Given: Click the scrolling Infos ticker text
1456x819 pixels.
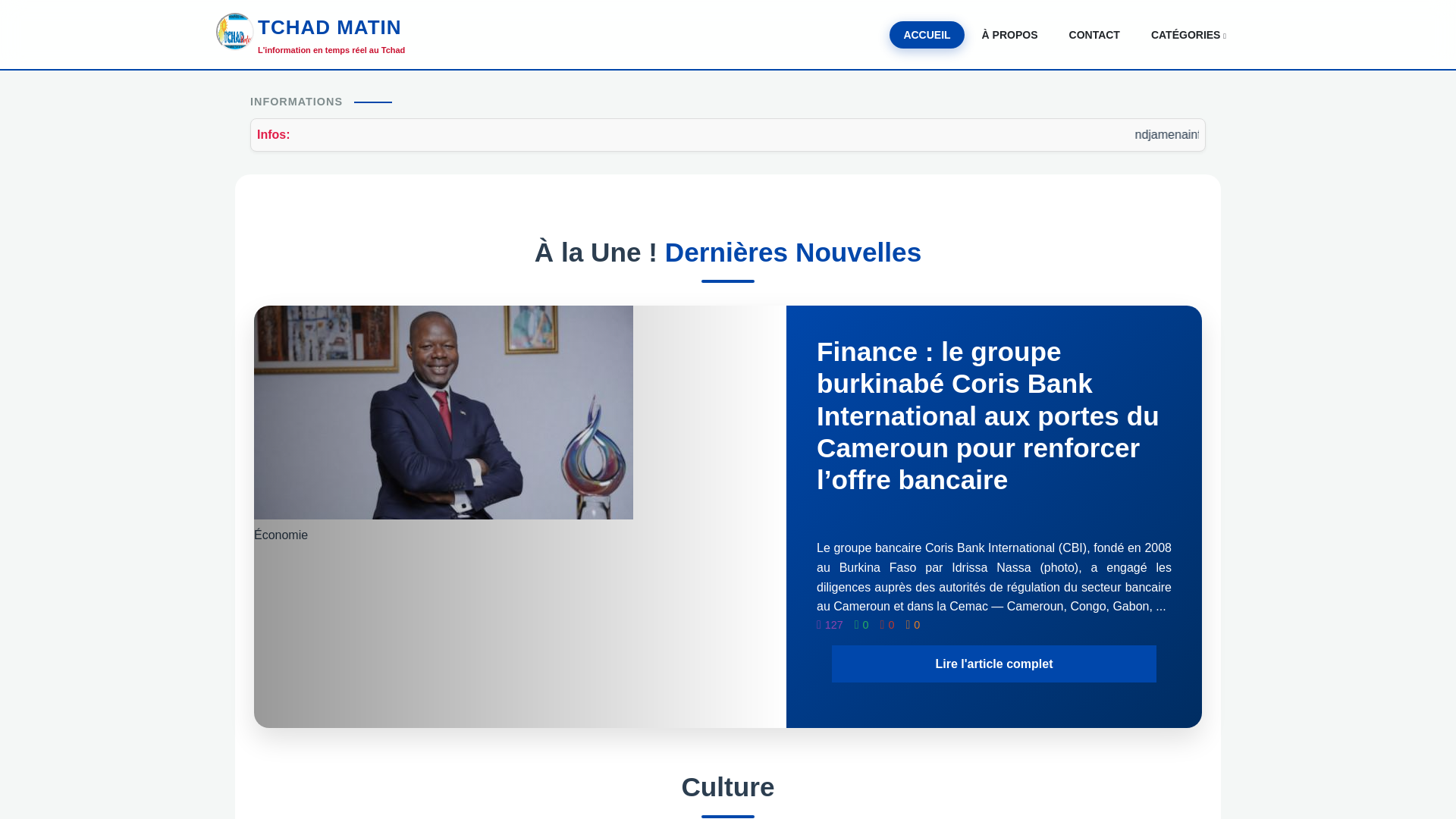Looking at the screenshot, I should [1166, 135].
